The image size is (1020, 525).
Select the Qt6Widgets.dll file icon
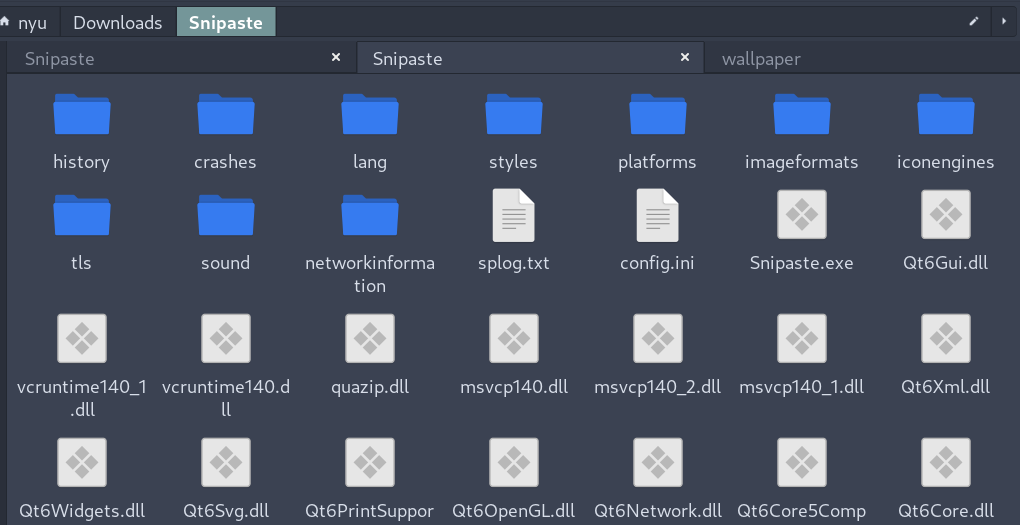(x=81, y=462)
